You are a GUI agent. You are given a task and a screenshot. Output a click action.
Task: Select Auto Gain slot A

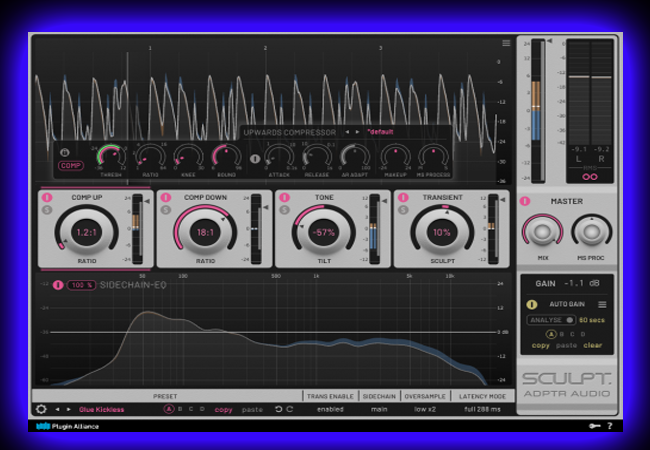[x=551, y=334]
